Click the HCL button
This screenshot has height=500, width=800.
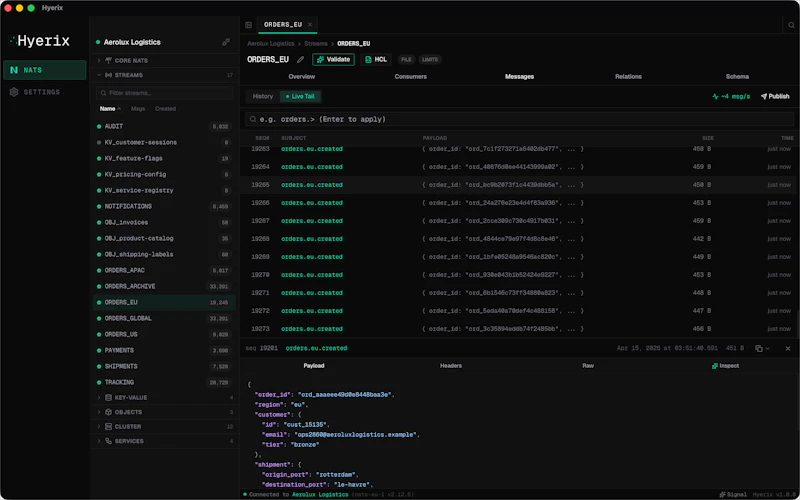click(376, 59)
